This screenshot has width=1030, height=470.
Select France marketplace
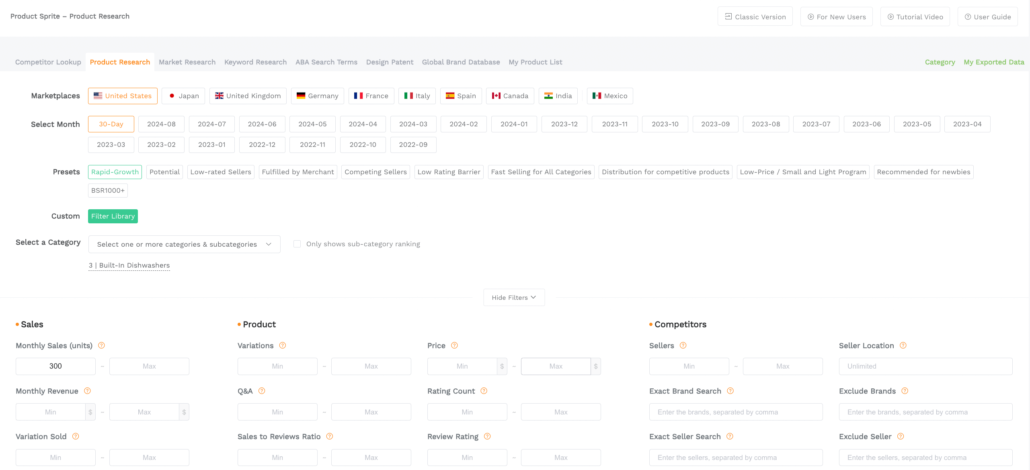point(371,96)
